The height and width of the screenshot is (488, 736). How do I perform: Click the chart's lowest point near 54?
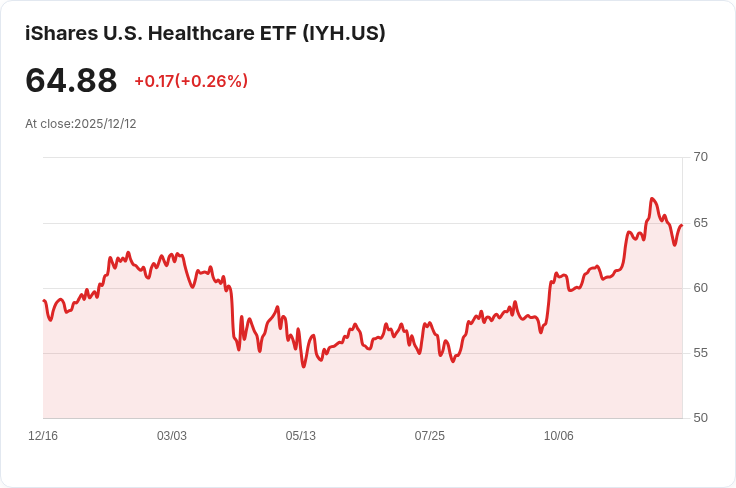tap(303, 366)
